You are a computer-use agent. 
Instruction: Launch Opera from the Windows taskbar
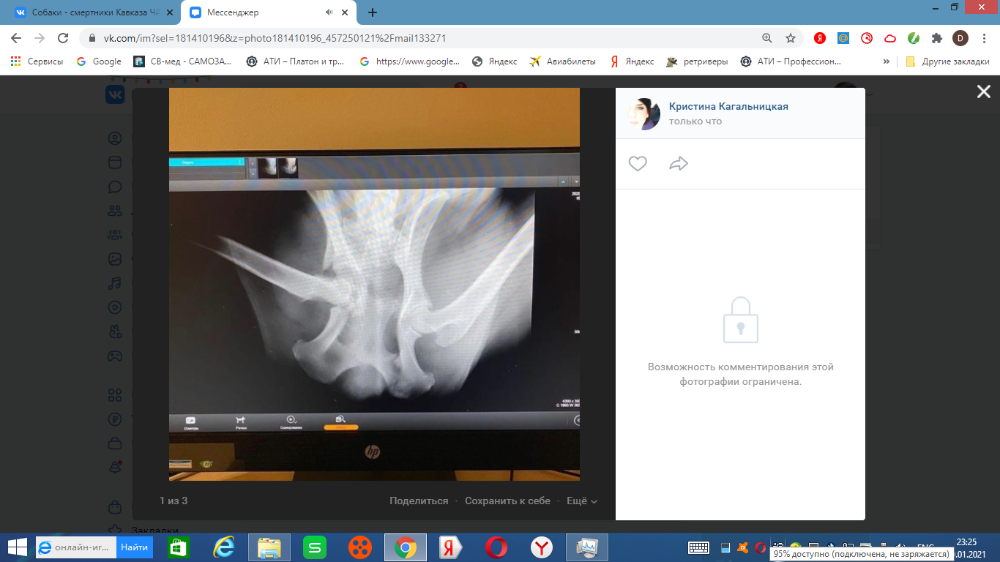click(495, 547)
